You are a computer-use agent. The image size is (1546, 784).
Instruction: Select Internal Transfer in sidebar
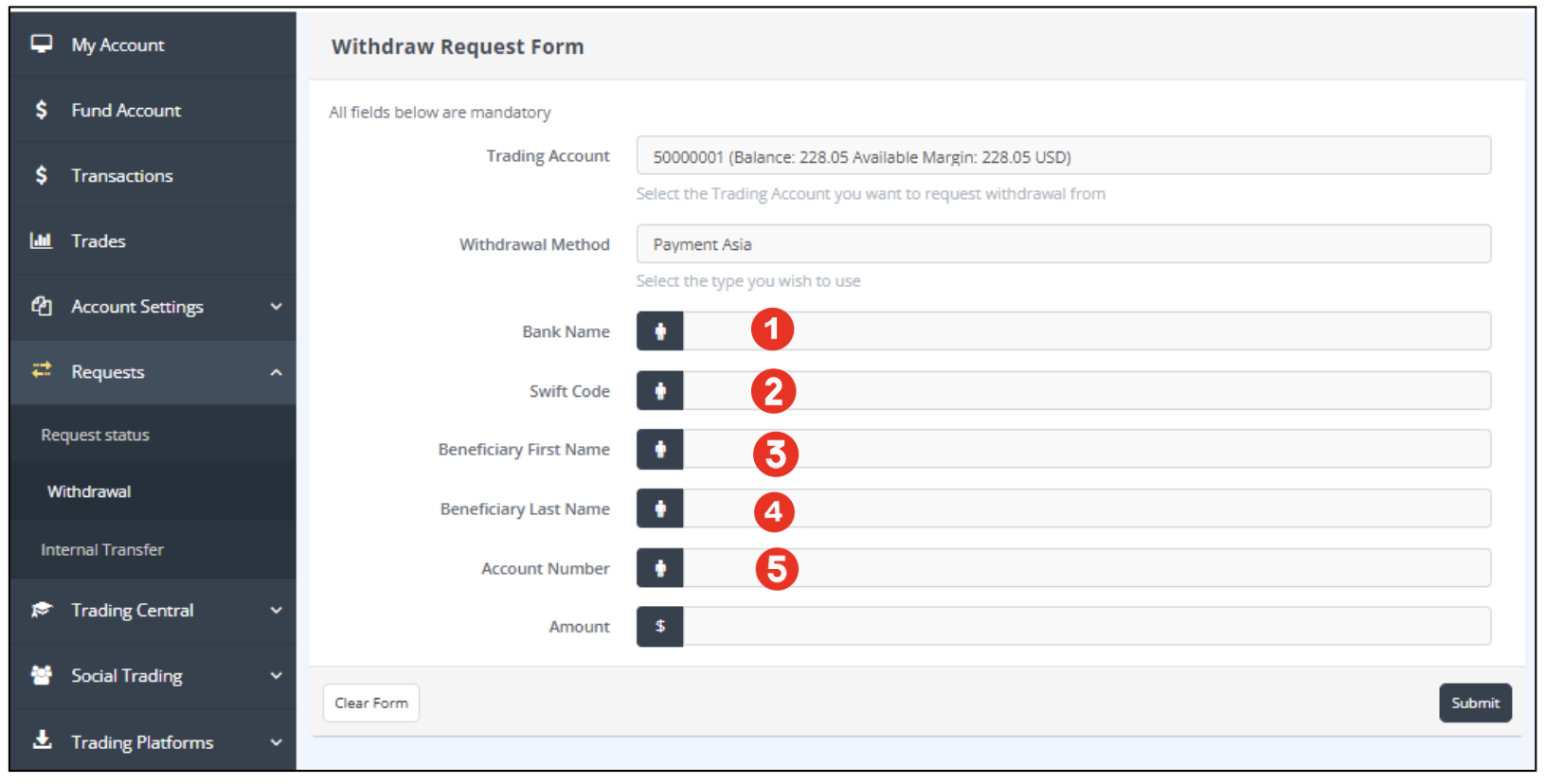[102, 550]
